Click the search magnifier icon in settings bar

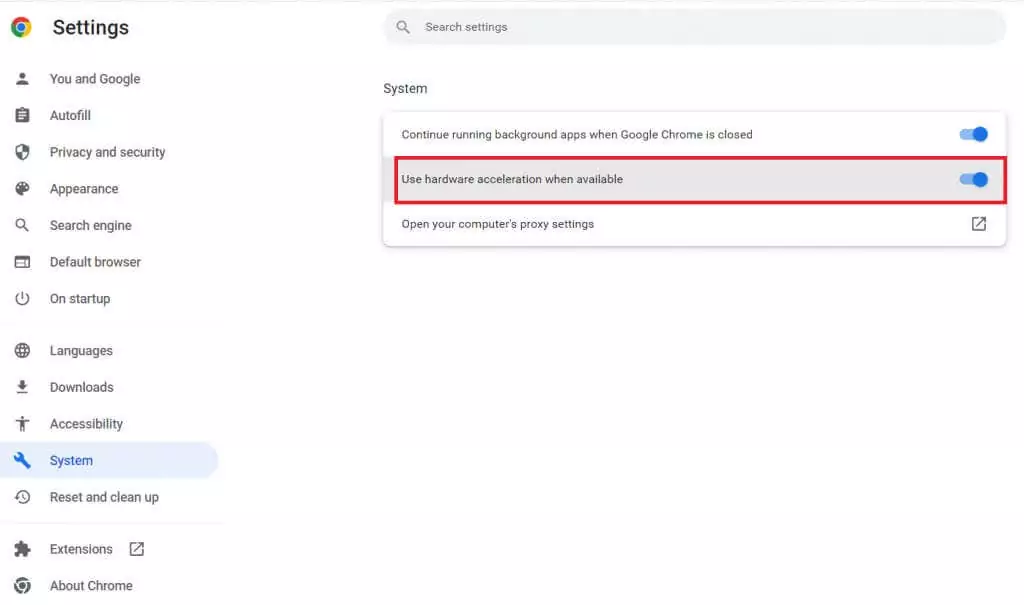[403, 27]
